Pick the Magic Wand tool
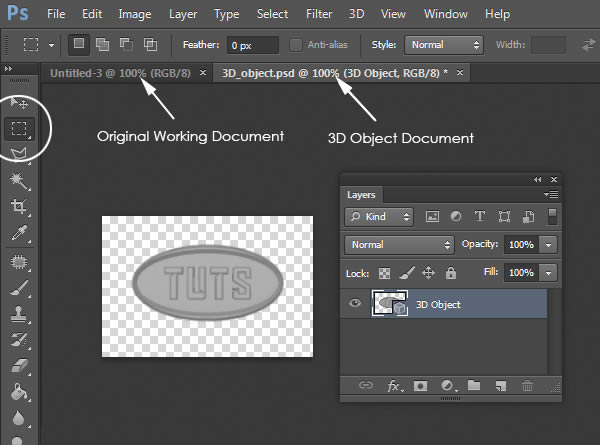 (18, 181)
